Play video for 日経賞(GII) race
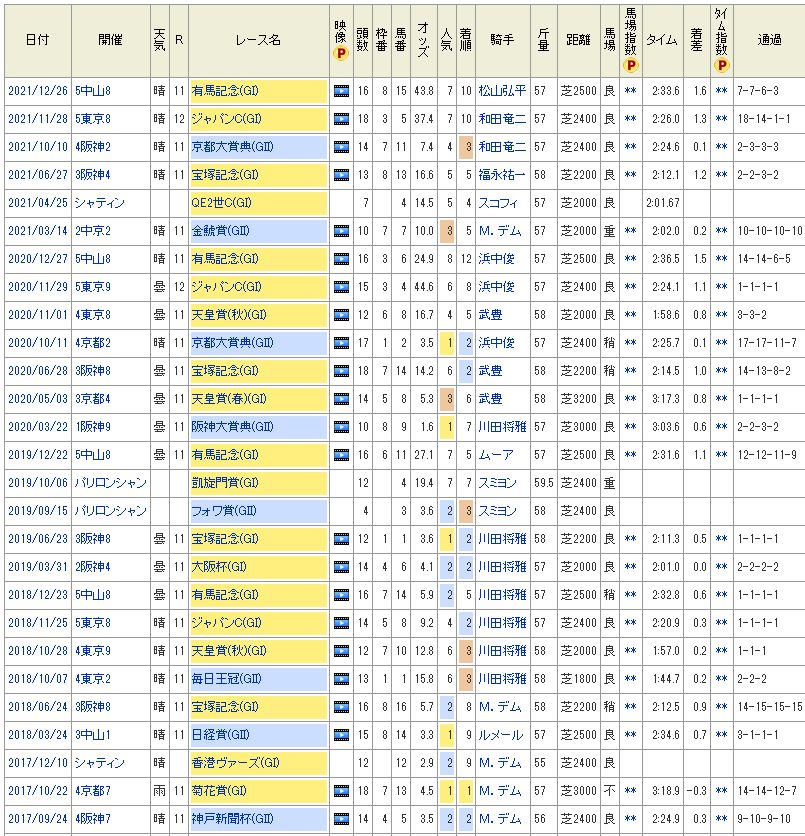The image size is (805, 836). (x=342, y=734)
